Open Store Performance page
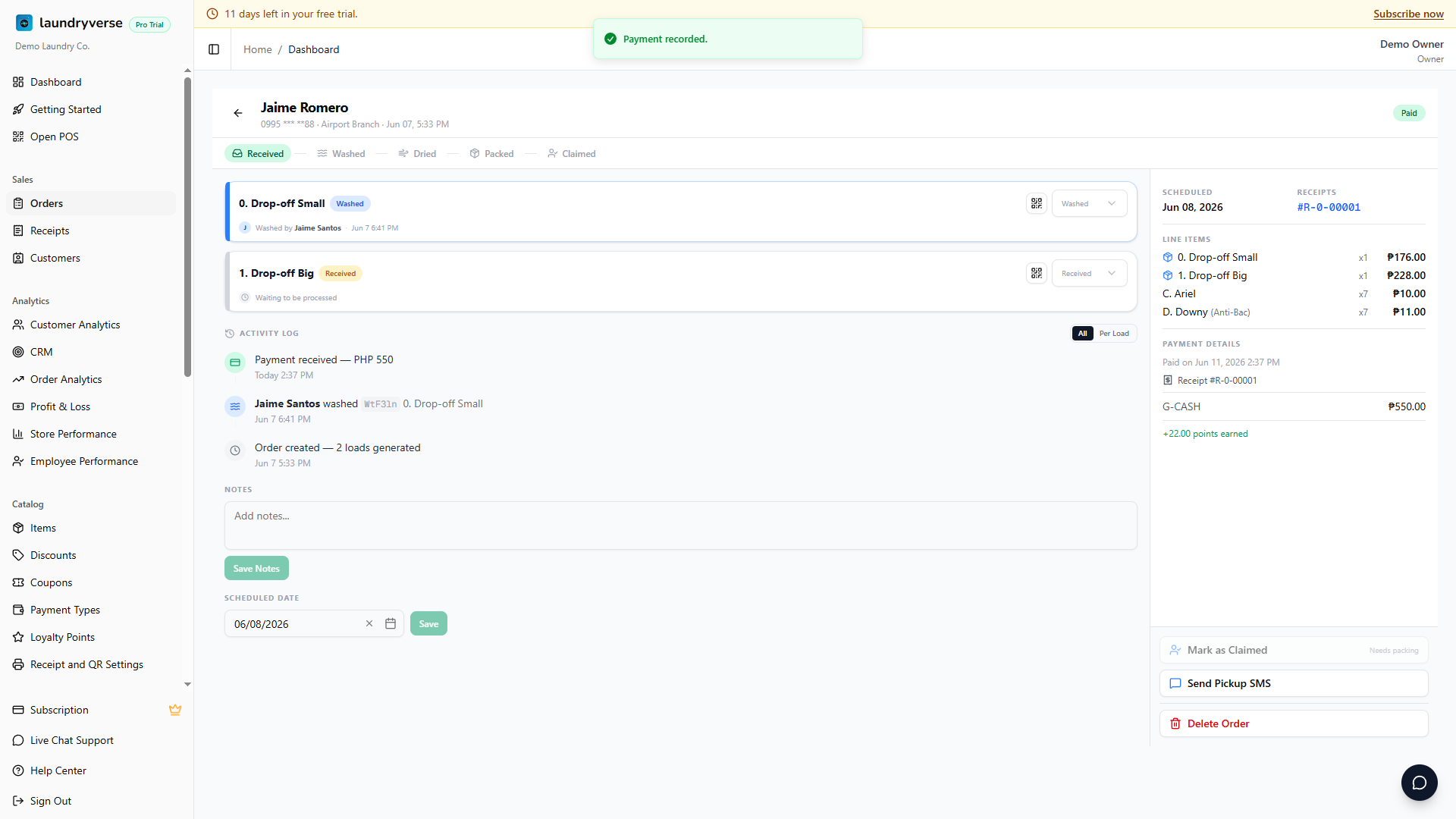The width and height of the screenshot is (1456, 819). pyautogui.click(x=91, y=434)
